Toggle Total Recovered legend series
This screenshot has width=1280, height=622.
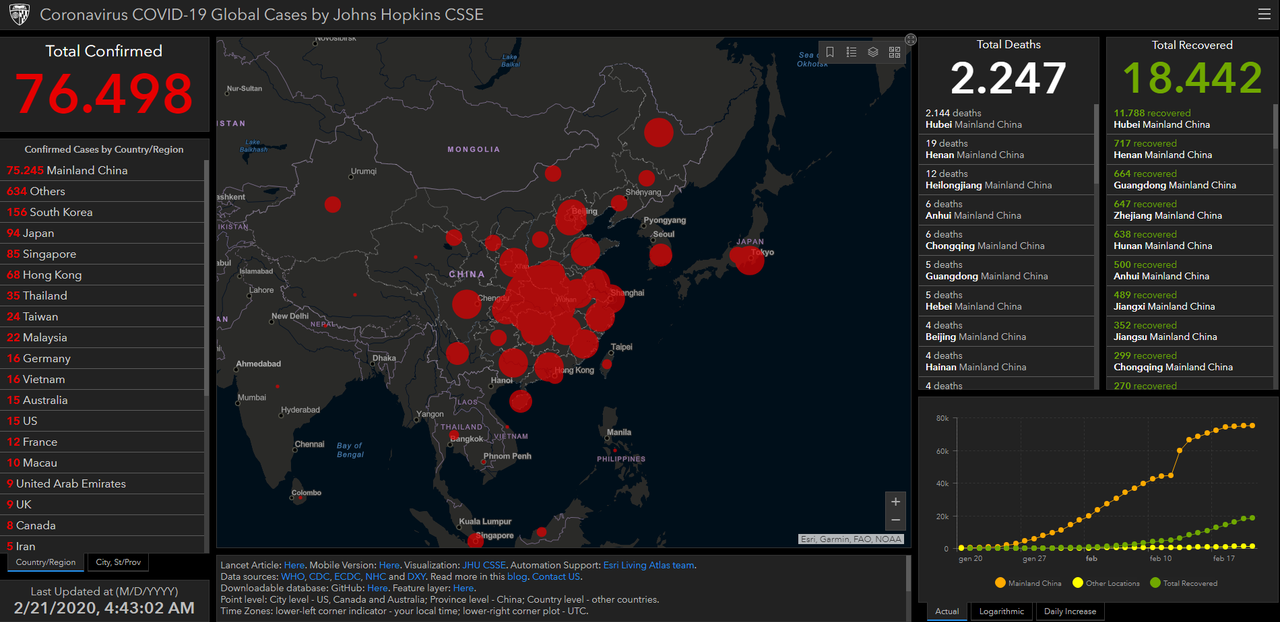point(1184,583)
